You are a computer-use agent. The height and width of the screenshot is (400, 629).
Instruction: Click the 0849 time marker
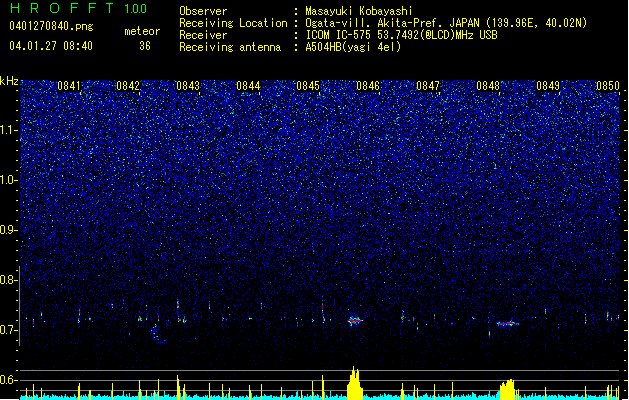pos(548,85)
